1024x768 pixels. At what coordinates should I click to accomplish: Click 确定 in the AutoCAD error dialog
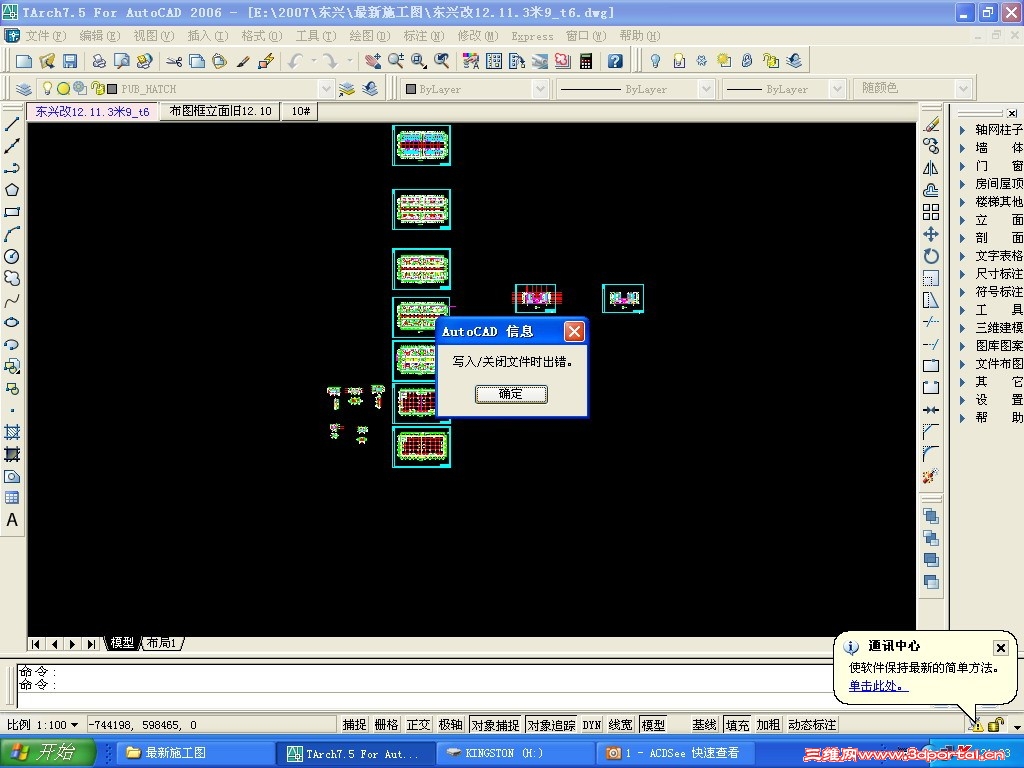click(x=511, y=393)
